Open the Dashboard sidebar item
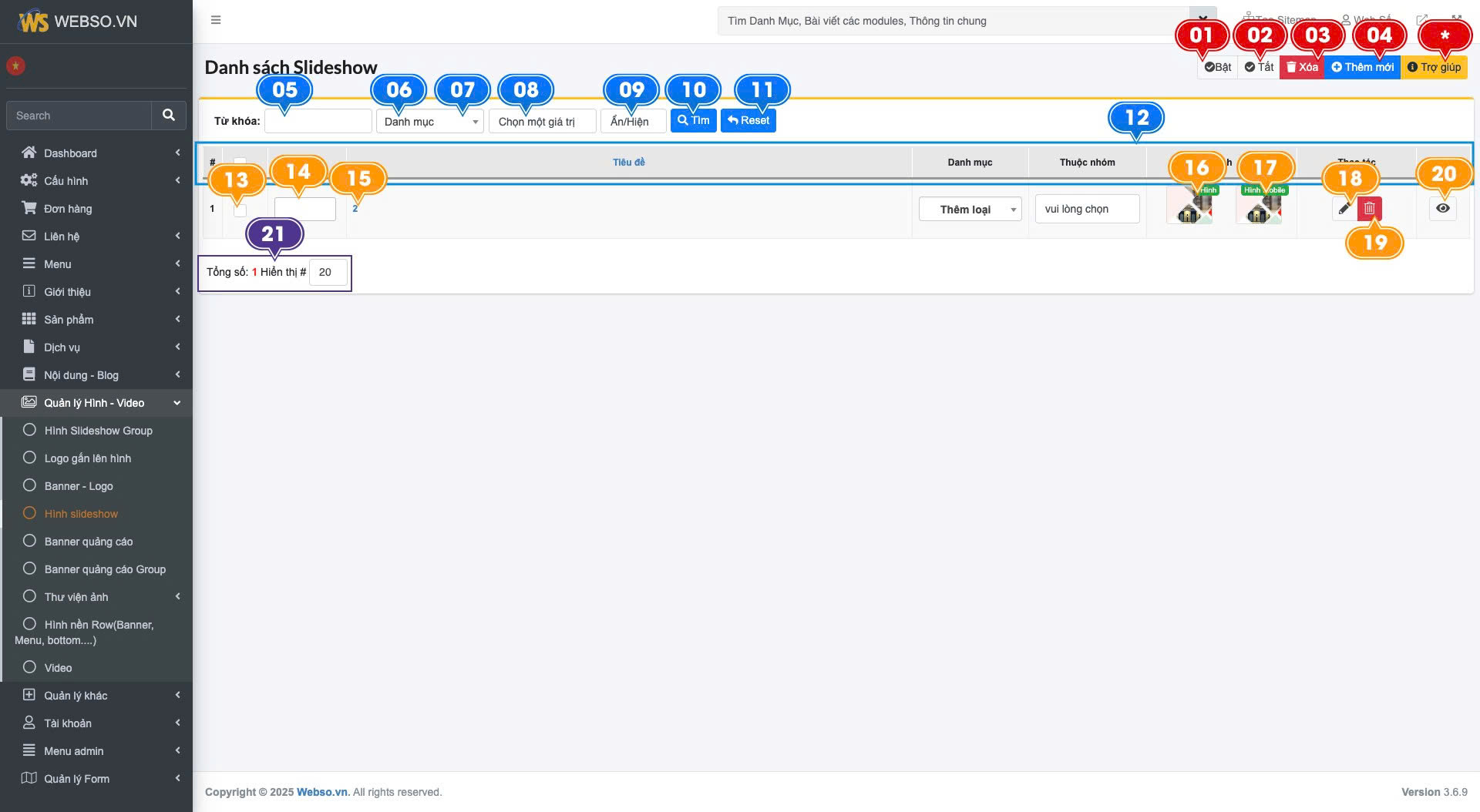The image size is (1480, 812). click(x=70, y=153)
